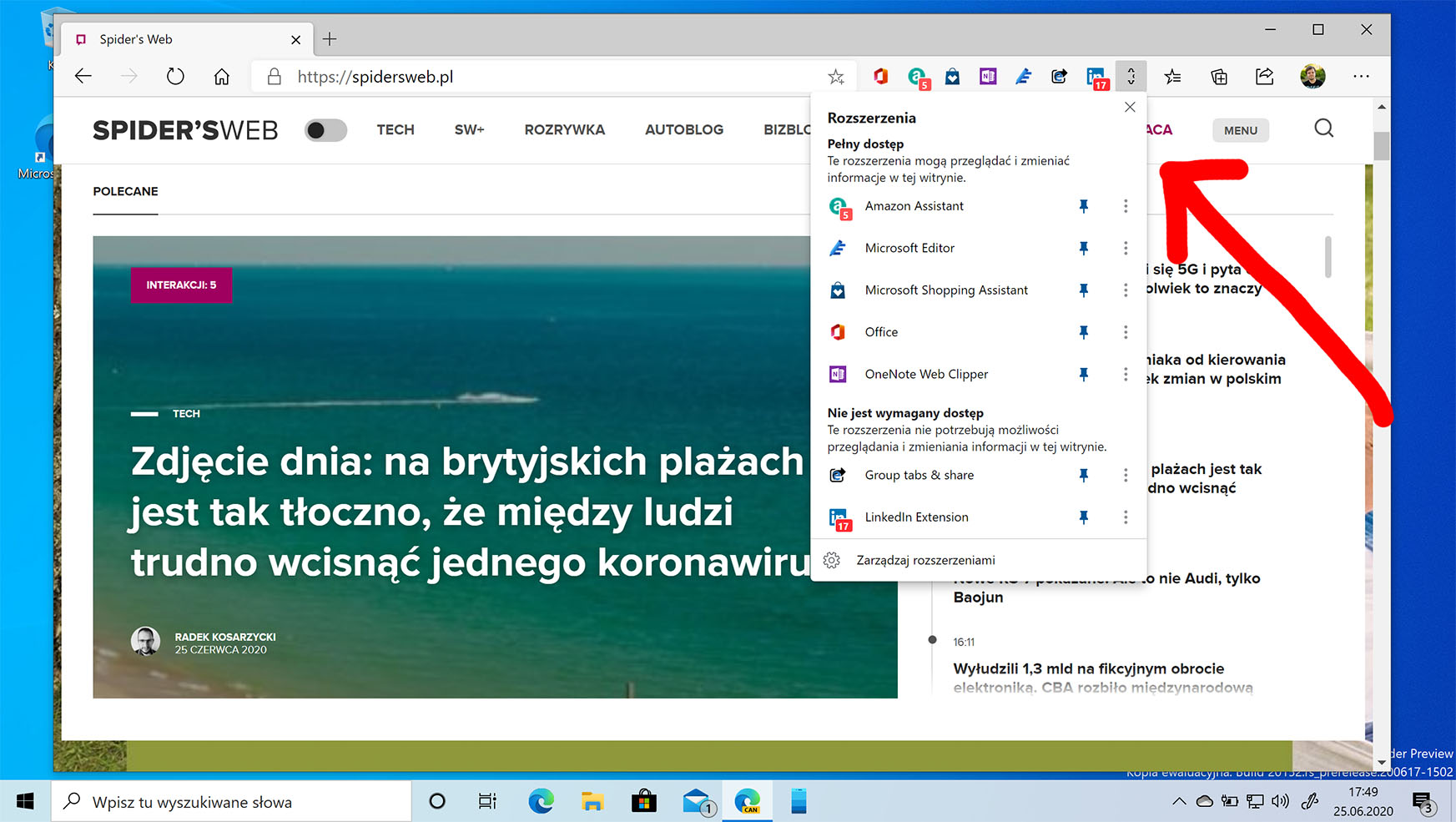
Task: Click Group tabs & share toolbar icon
Action: click(1059, 77)
